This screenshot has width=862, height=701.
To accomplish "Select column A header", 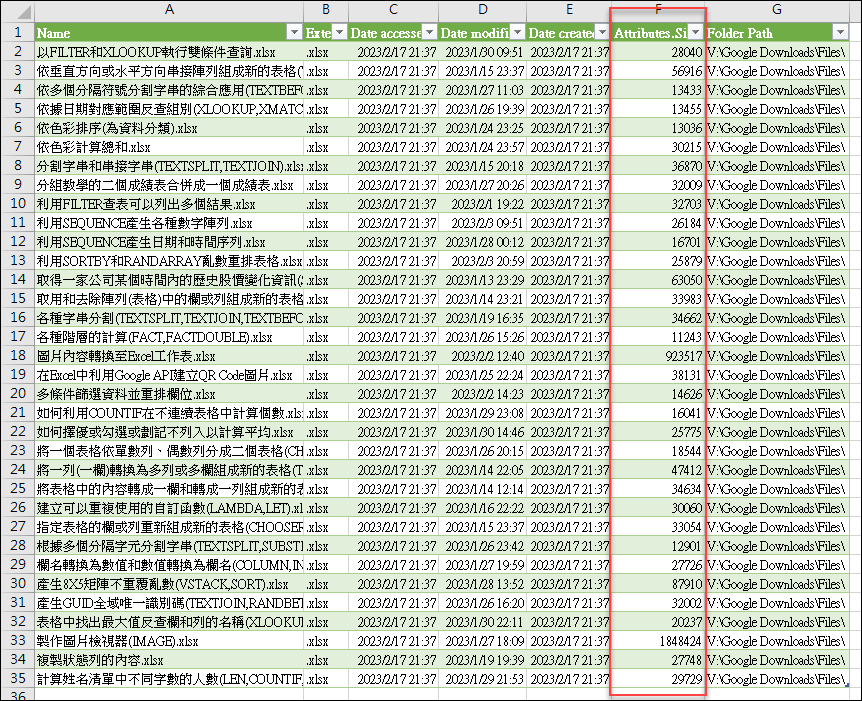I will (169, 9).
